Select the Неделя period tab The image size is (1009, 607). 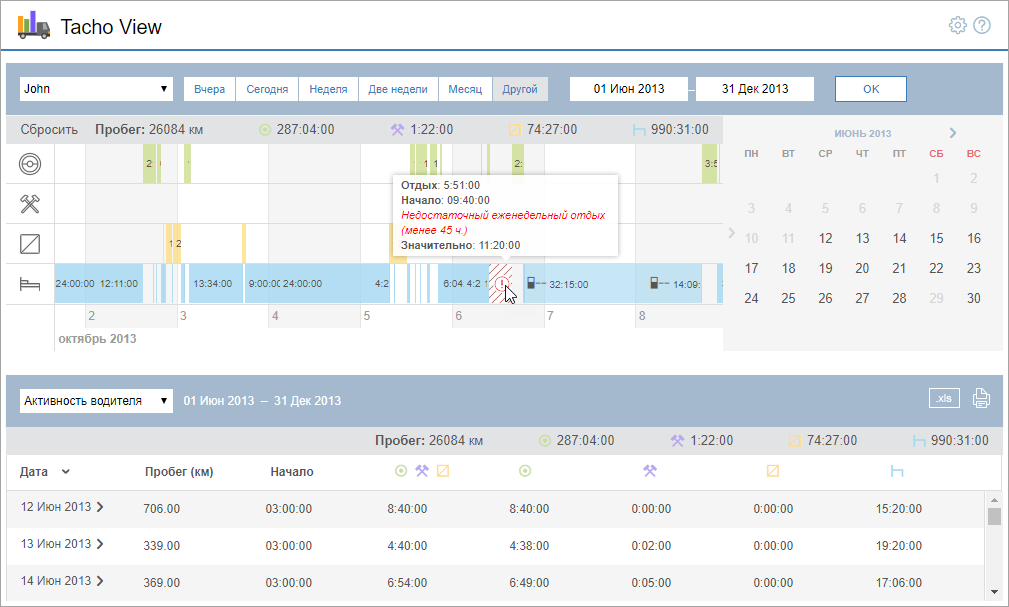click(328, 89)
